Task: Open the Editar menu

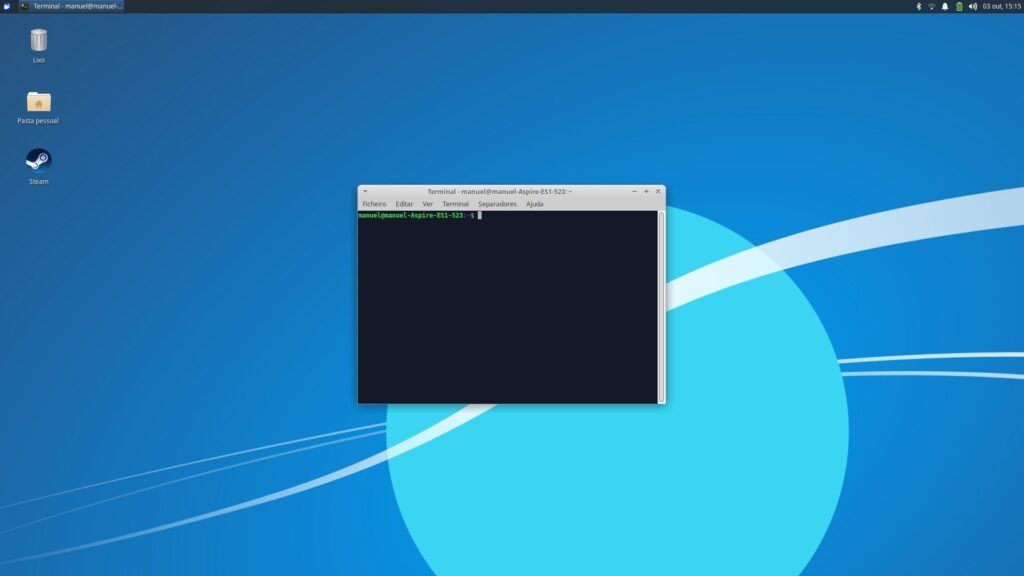Action: [404, 204]
